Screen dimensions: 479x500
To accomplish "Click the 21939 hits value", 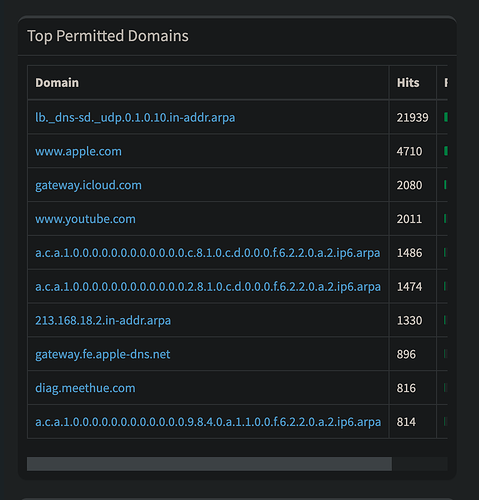I will point(412,117).
